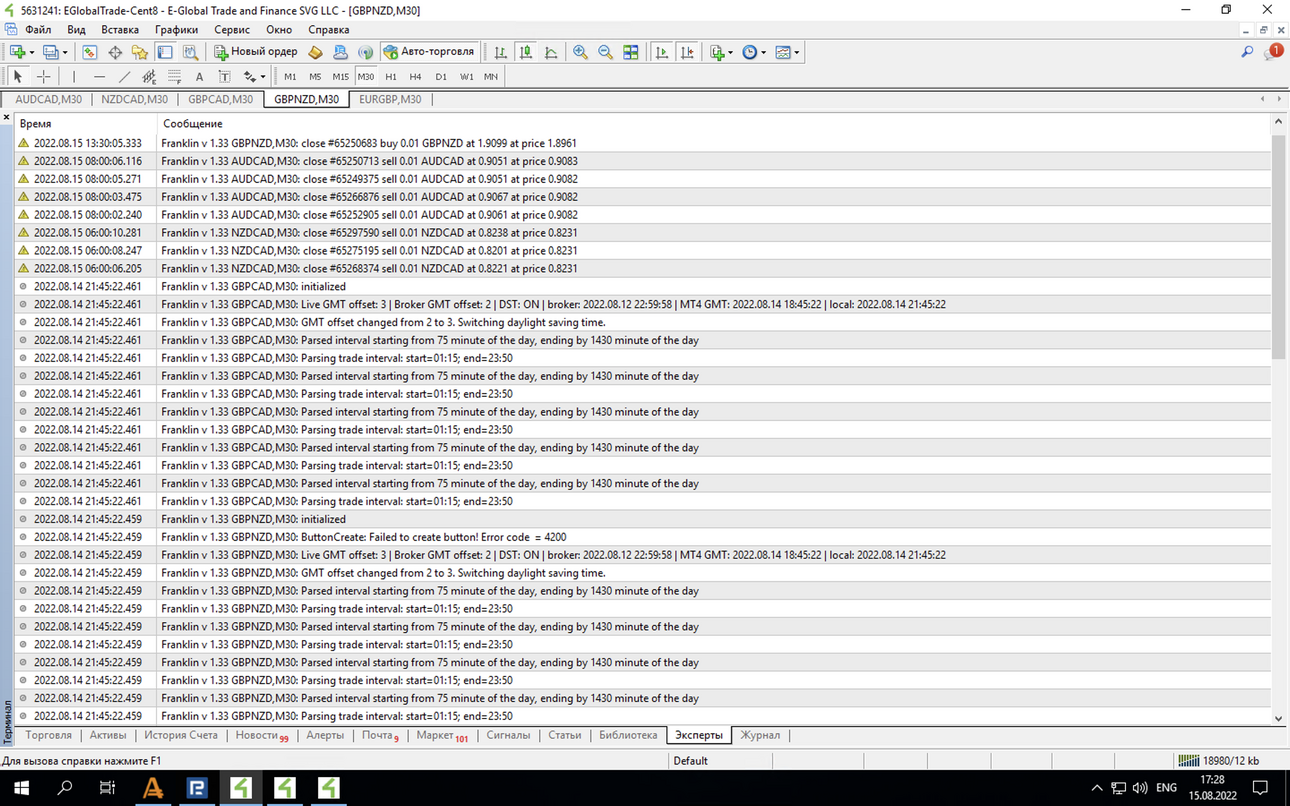
Task: Open the Файл menu
Action: (37, 30)
